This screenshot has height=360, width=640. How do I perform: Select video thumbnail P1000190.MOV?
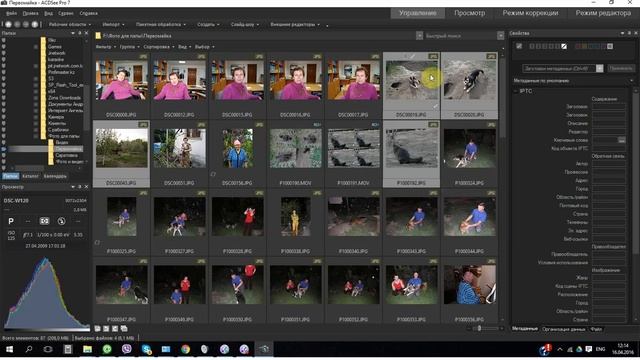(x=296, y=154)
